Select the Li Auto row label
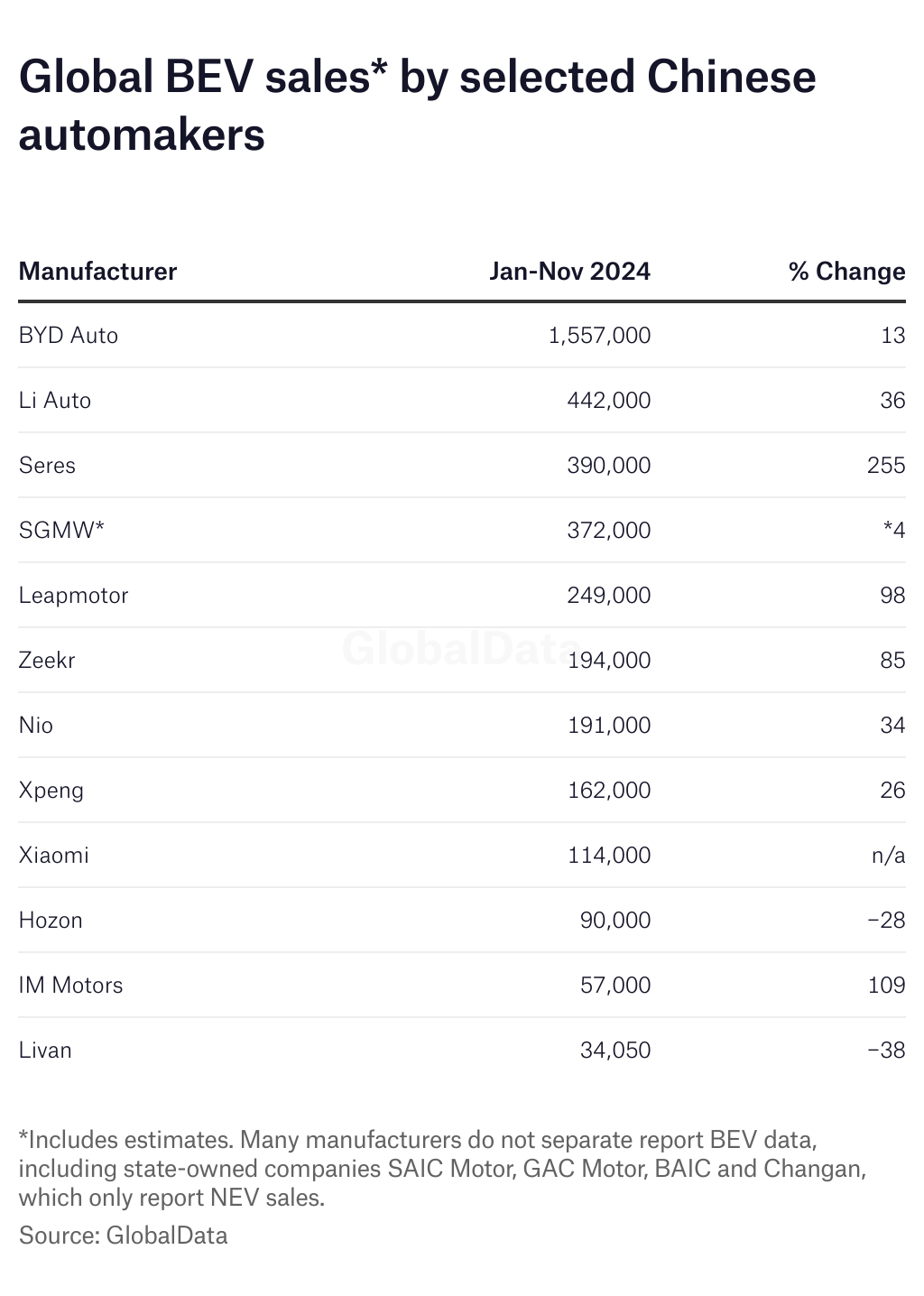Viewport: 924px width, 1296px height. 55,401
